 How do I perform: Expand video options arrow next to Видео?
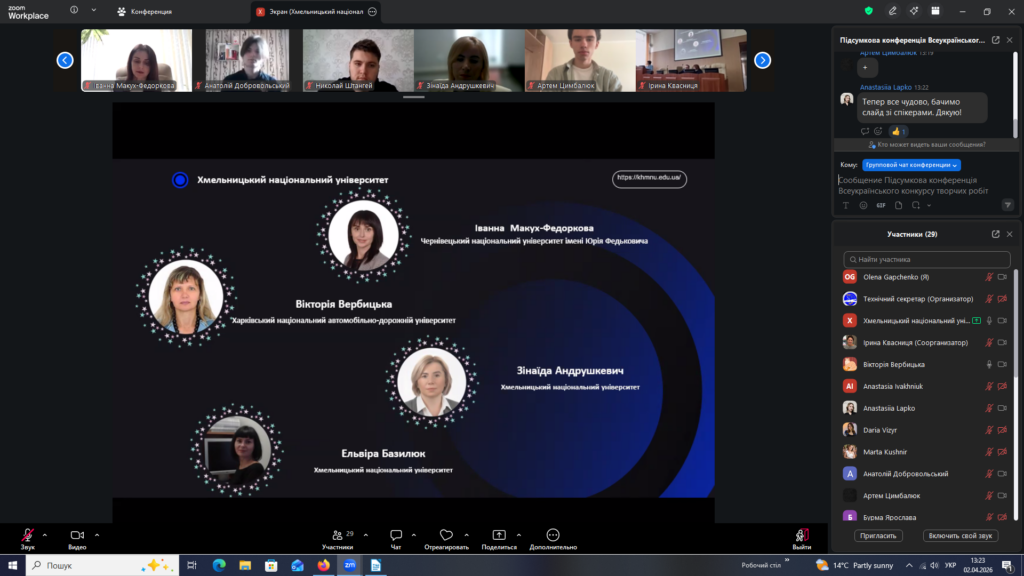(x=97, y=534)
